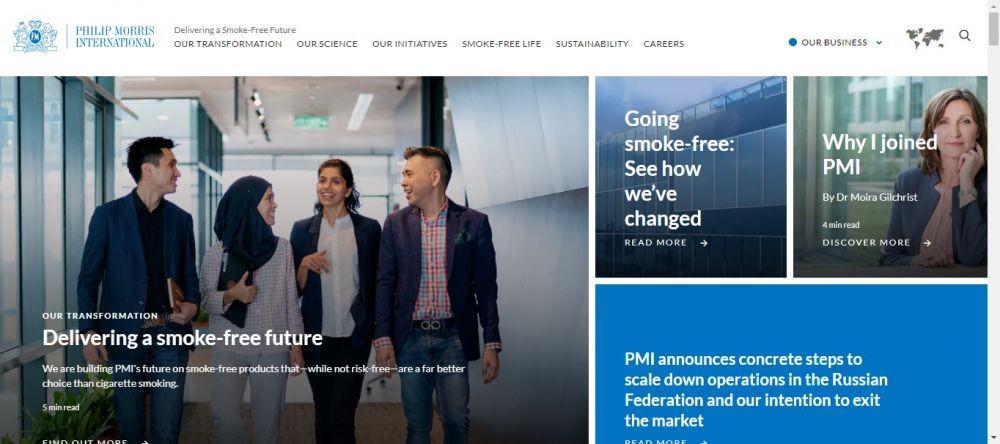Click the blue dot beside OUR BUSINESS
This screenshot has width=1000, height=444.
click(793, 42)
